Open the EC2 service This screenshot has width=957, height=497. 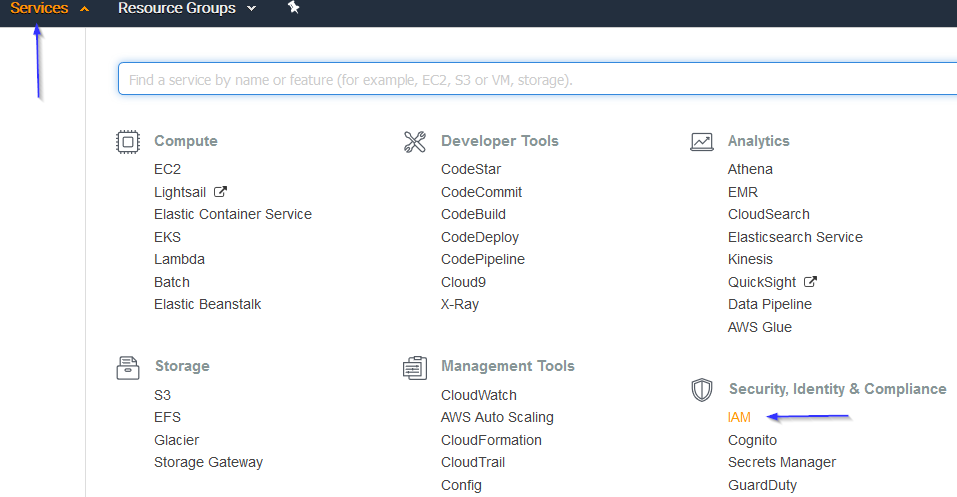[167, 169]
